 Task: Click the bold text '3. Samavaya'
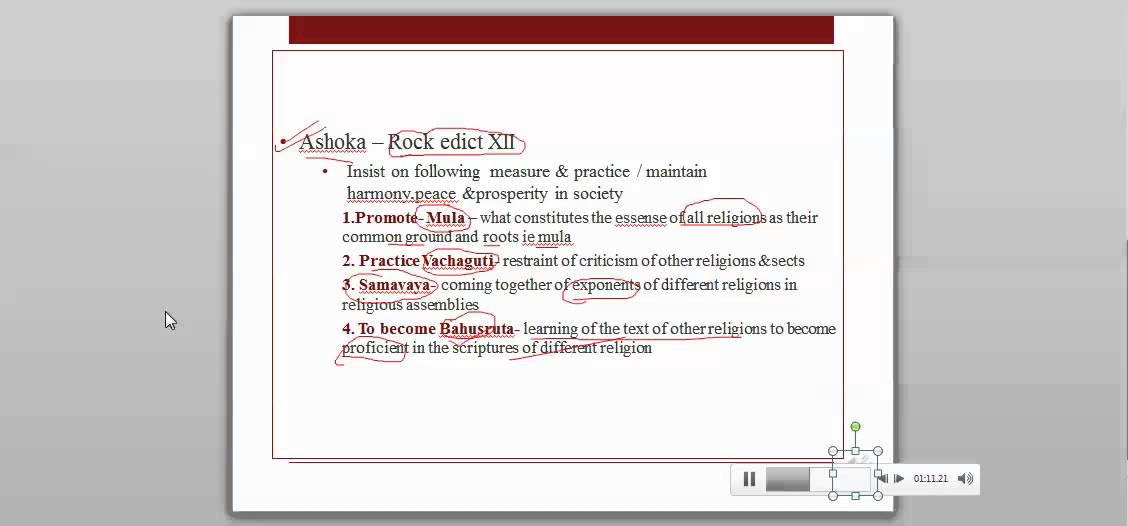pos(386,285)
